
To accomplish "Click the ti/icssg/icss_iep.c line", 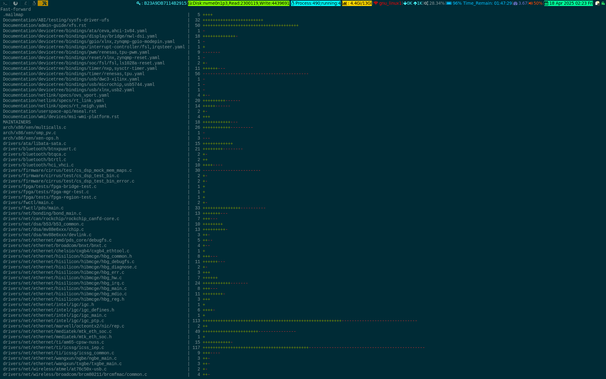I will [53, 348].
